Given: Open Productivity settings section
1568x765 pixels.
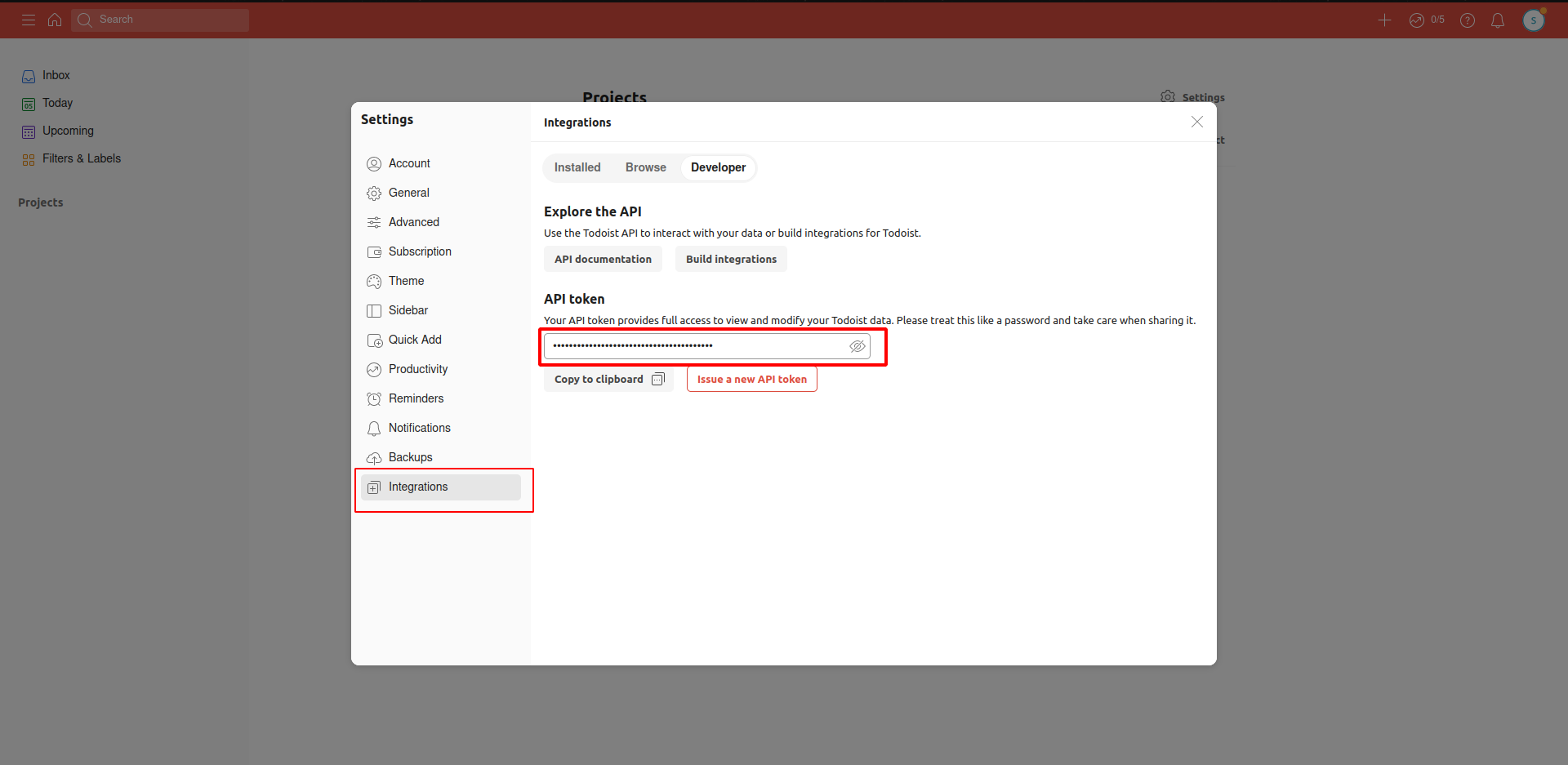Looking at the screenshot, I should pos(441,369).
